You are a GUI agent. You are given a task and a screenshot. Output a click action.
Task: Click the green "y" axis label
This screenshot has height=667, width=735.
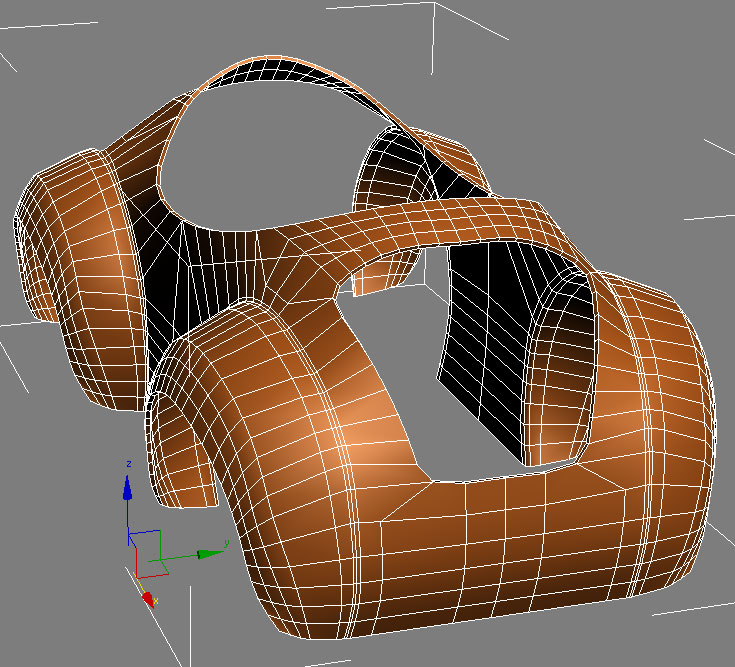pos(227,542)
